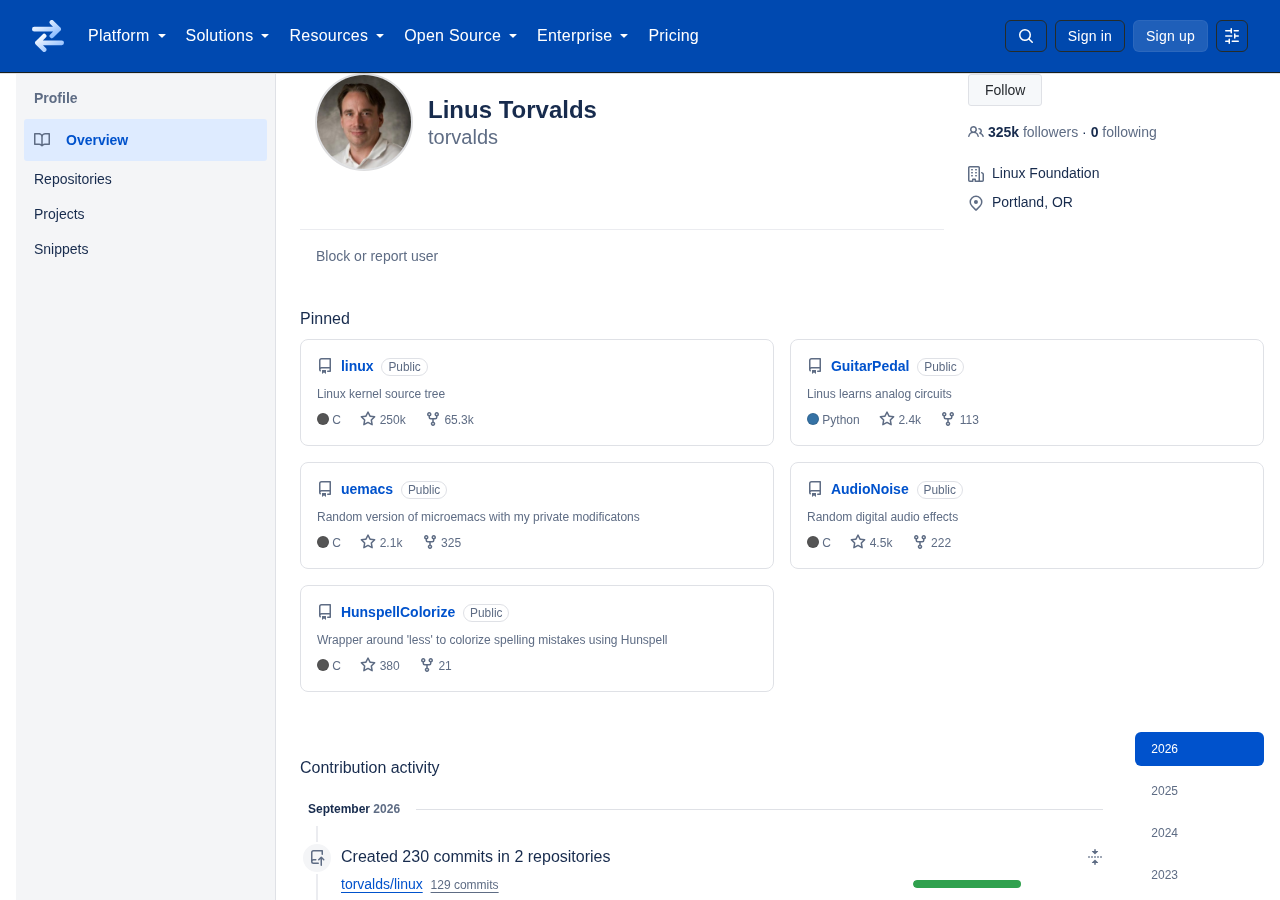Viewport: 1280px width, 900px height.
Task: Collapse the created commits section
Action: coord(1095,857)
